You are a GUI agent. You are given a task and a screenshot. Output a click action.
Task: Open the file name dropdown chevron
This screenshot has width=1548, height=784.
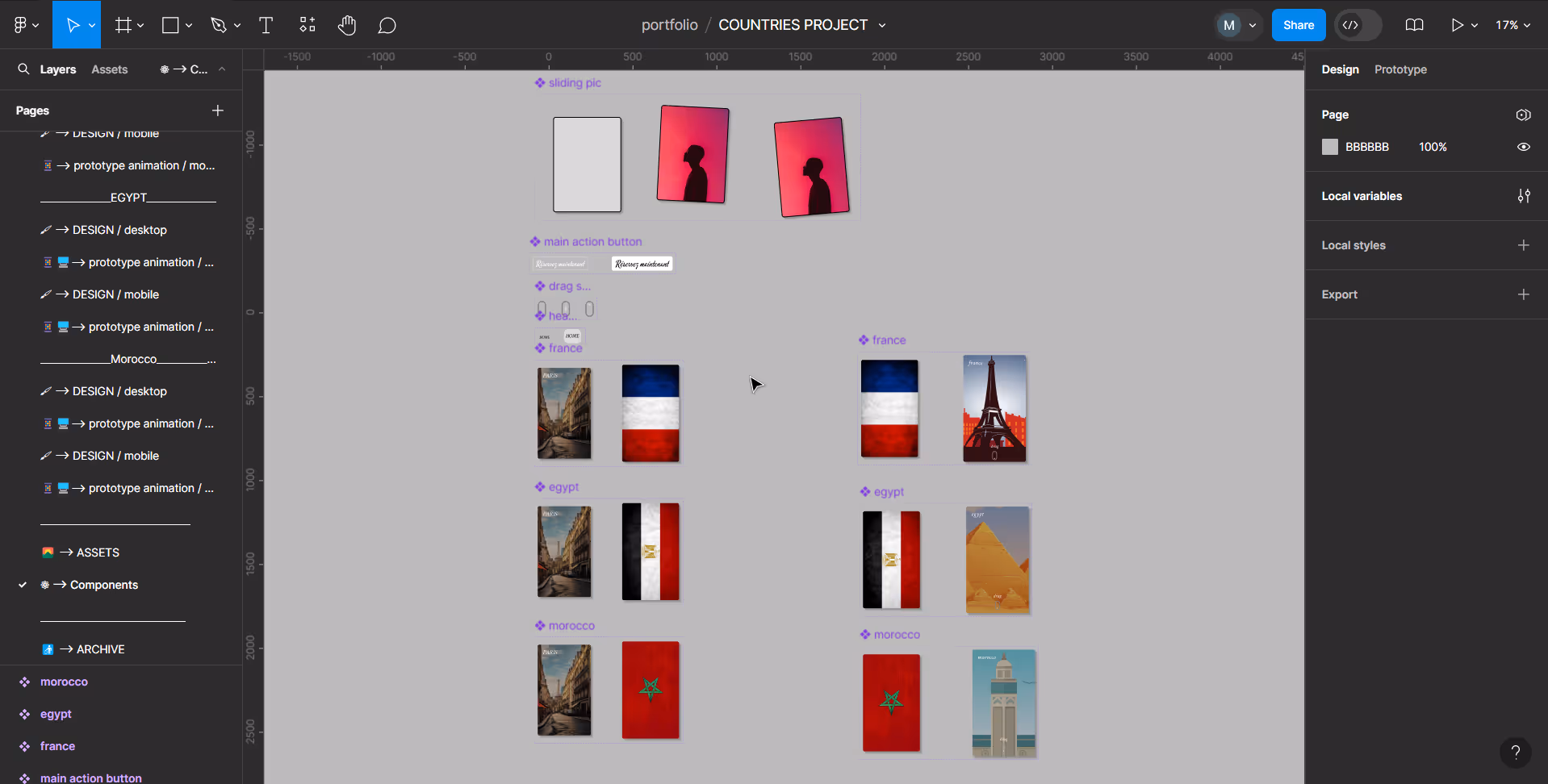click(x=882, y=26)
